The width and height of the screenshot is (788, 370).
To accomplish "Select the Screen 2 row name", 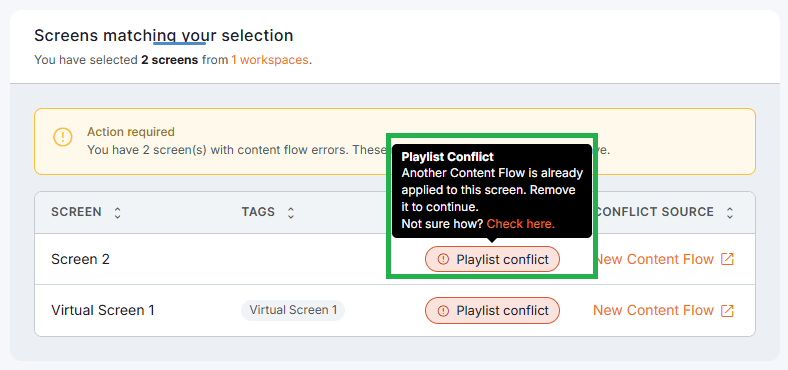I will pos(80,259).
